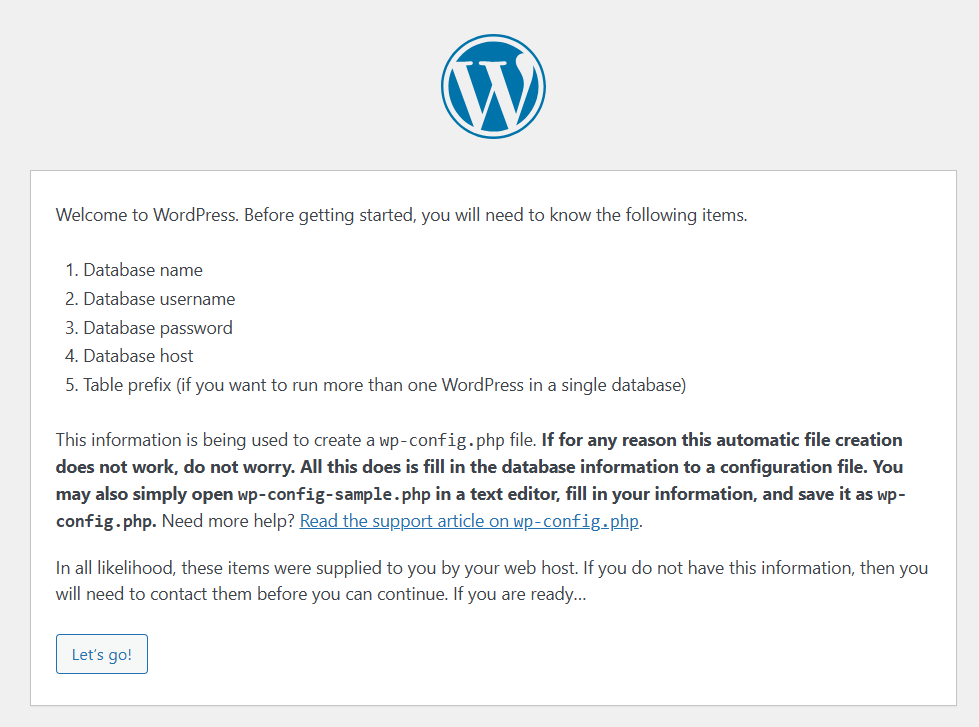
Task: Click the "Database password" list item
Action: [x=157, y=328]
